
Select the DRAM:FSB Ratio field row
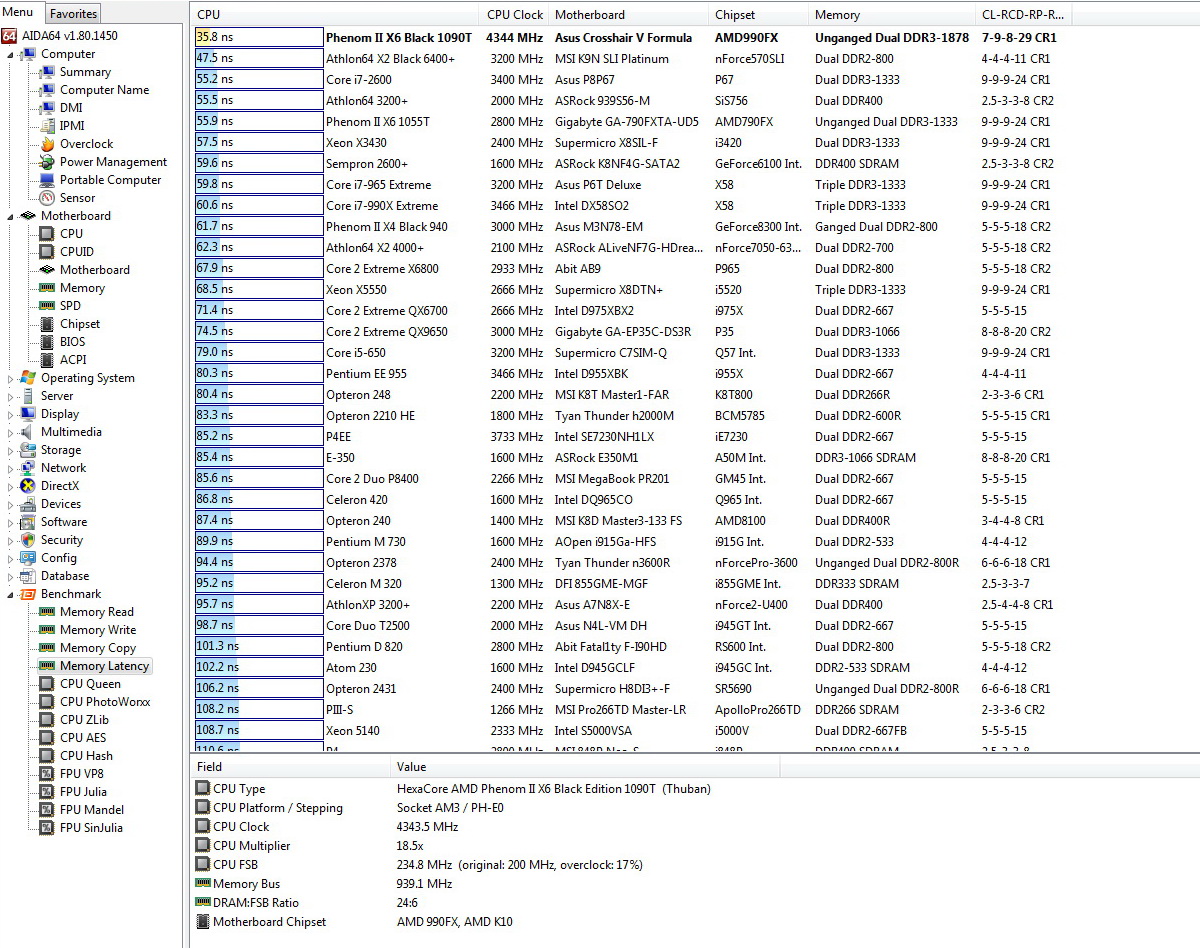(695, 903)
